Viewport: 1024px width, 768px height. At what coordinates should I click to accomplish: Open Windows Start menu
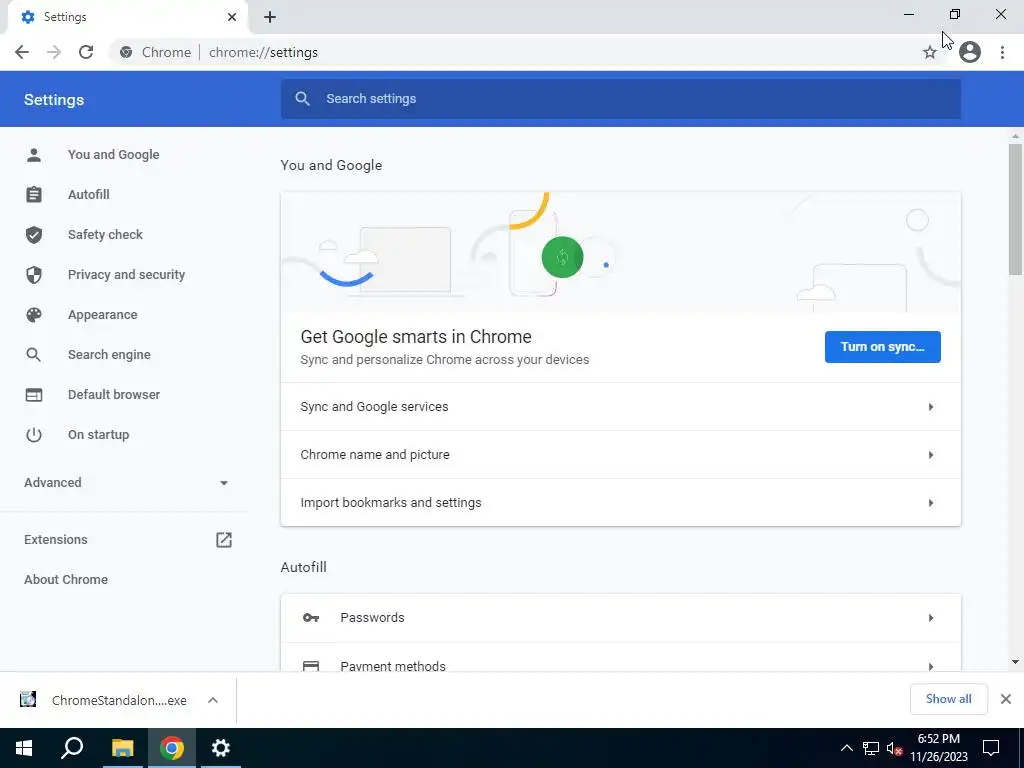pyautogui.click(x=24, y=748)
